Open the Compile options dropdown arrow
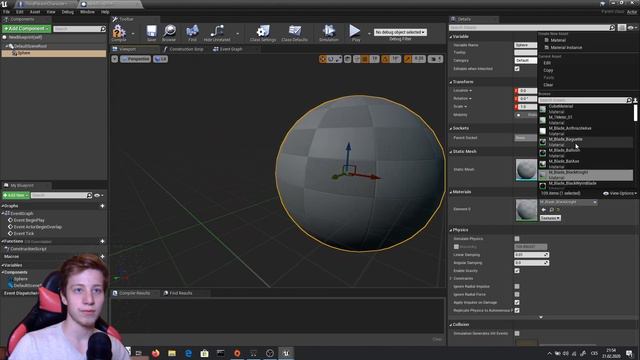Image resolution: width=640 pixels, height=360 pixels. point(133,33)
